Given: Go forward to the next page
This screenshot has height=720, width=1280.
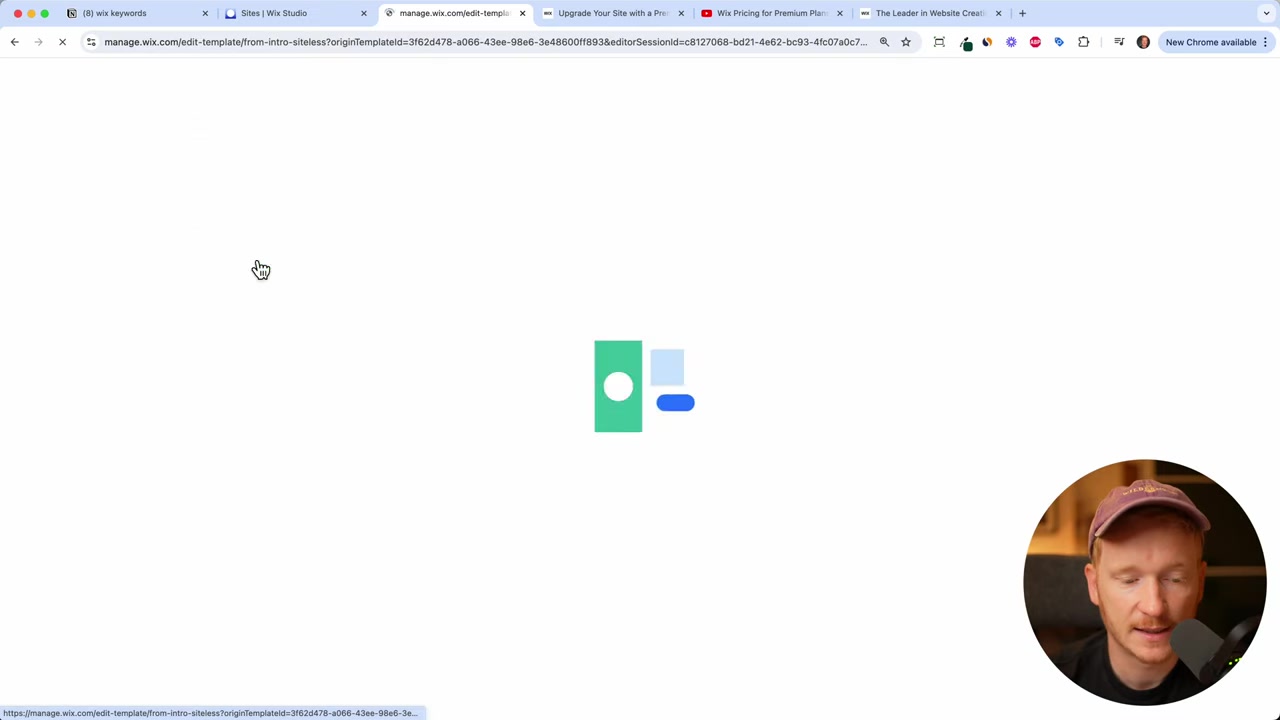Looking at the screenshot, I should (x=38, y=42).
